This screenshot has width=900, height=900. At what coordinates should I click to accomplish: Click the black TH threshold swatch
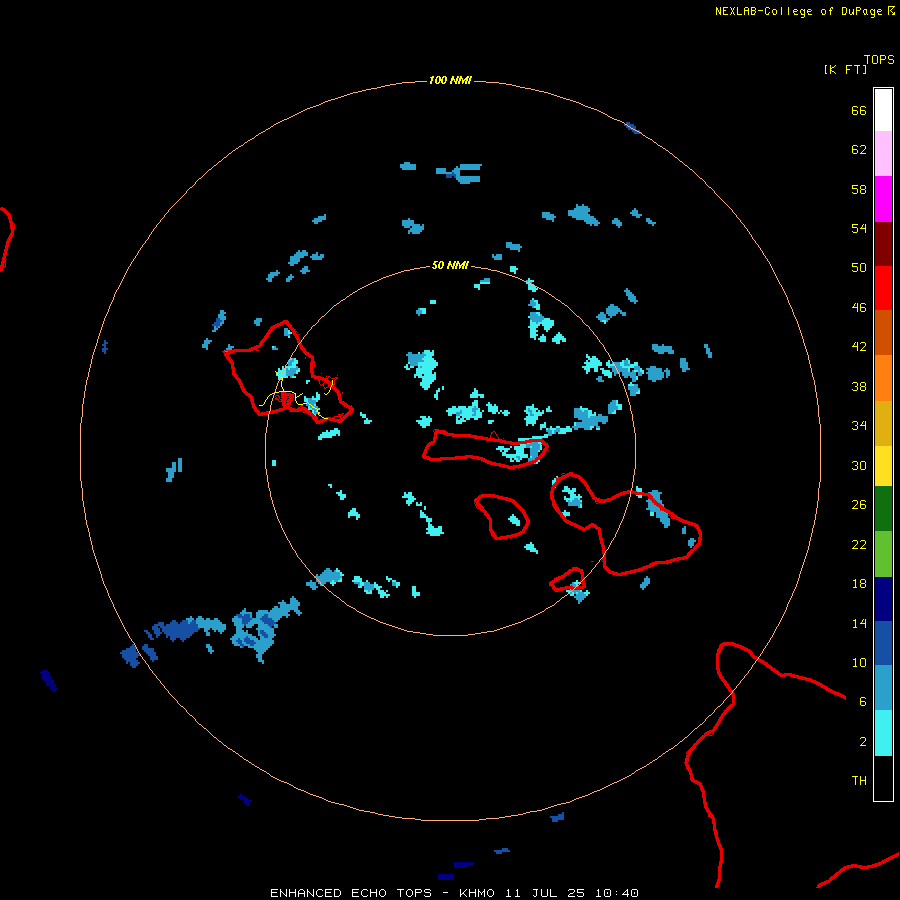tap(883, 778)
